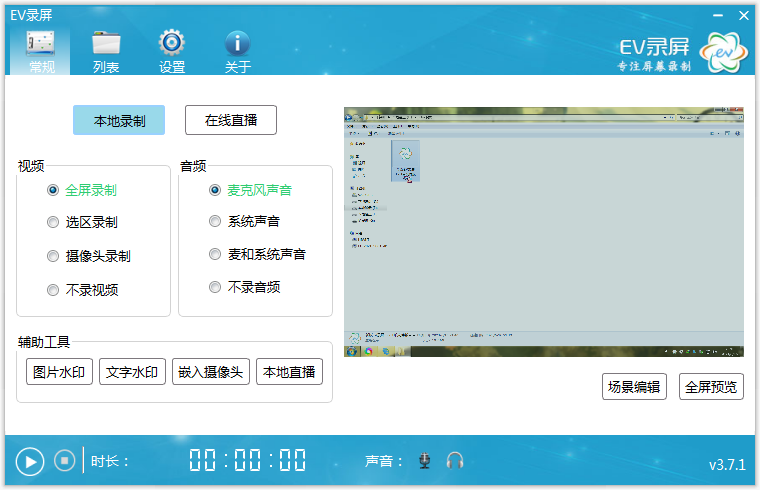Image resolution: width=760 pixels, height=490 pixels.
Task: Open the 图片水印 tool
Action: pos(59,372)
